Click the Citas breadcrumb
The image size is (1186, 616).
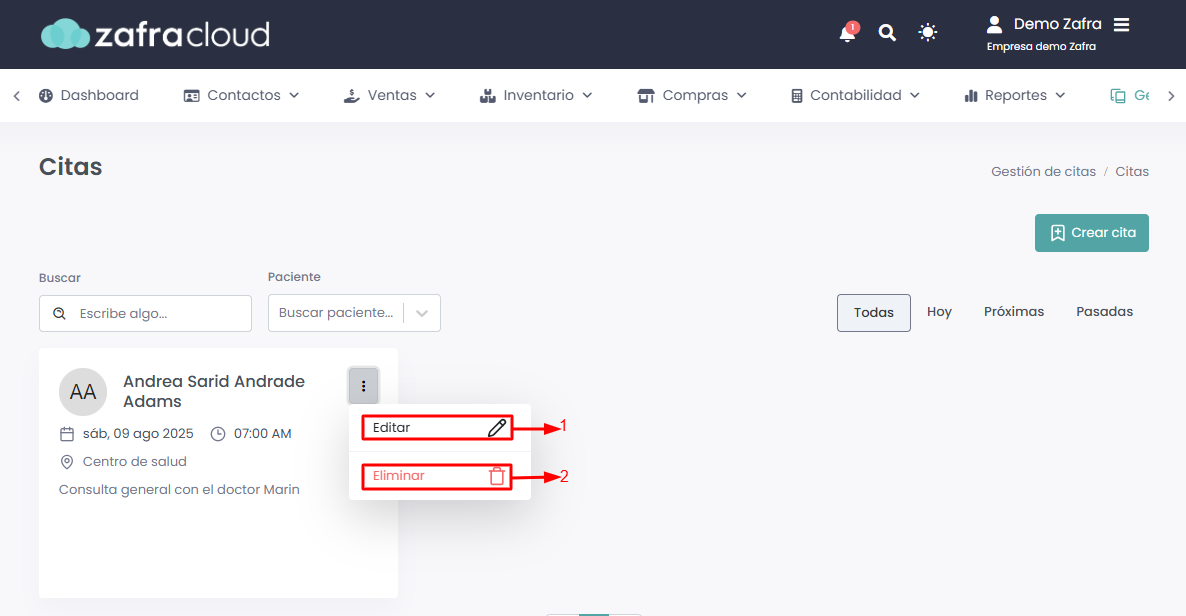pos(1132,172)
